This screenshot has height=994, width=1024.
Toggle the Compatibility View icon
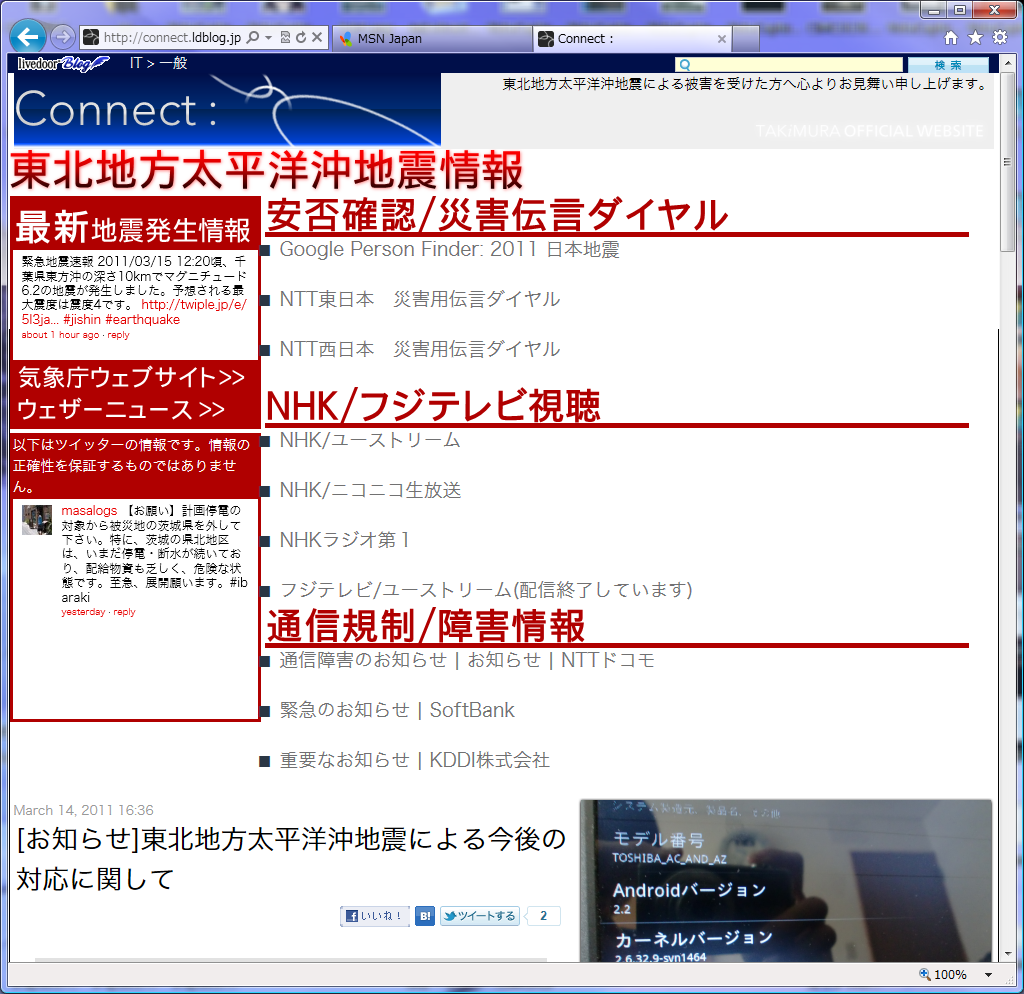(x=285, y=37)
